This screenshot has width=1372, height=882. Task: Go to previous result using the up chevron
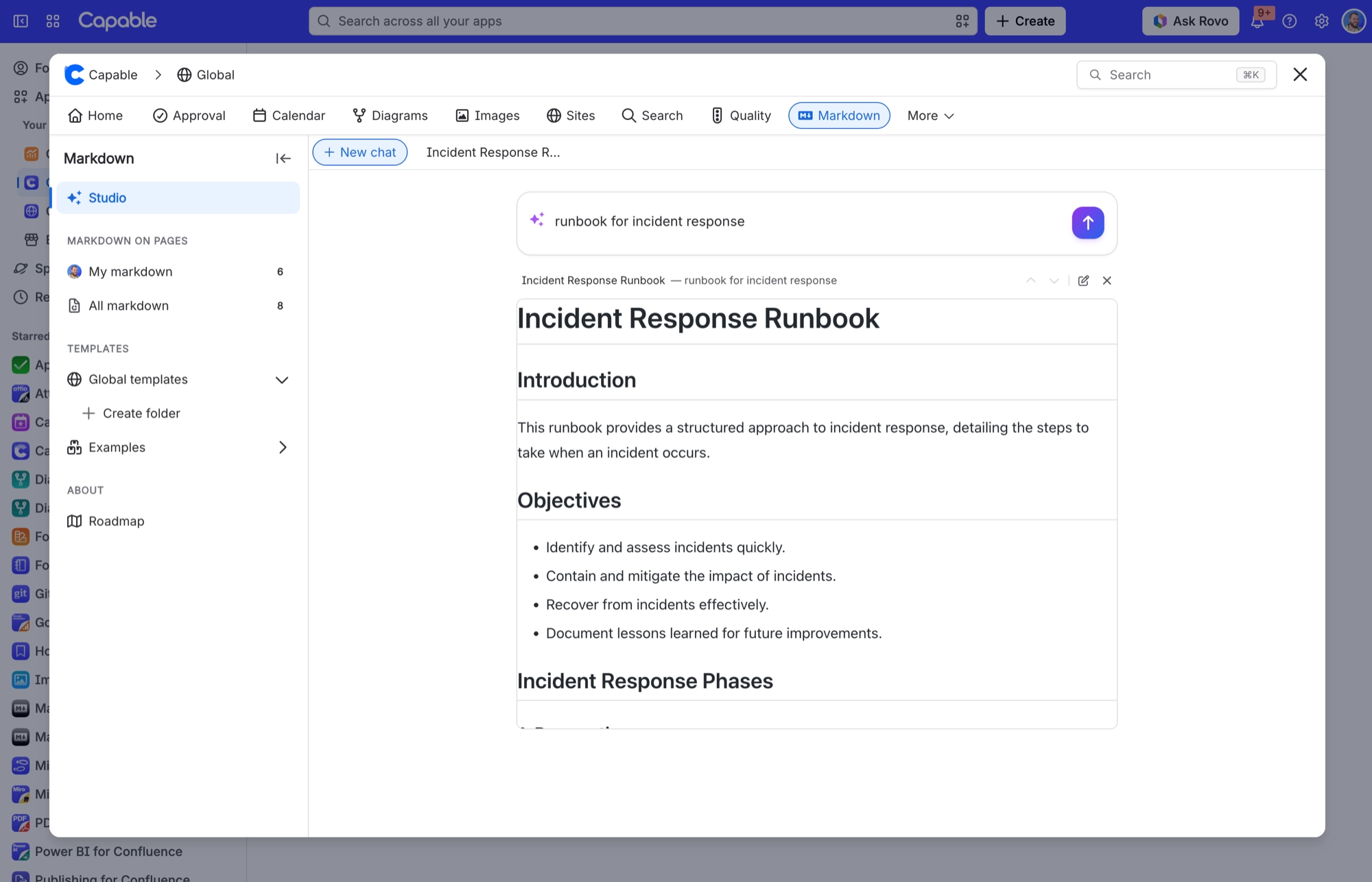click(x=1030, y=281)
